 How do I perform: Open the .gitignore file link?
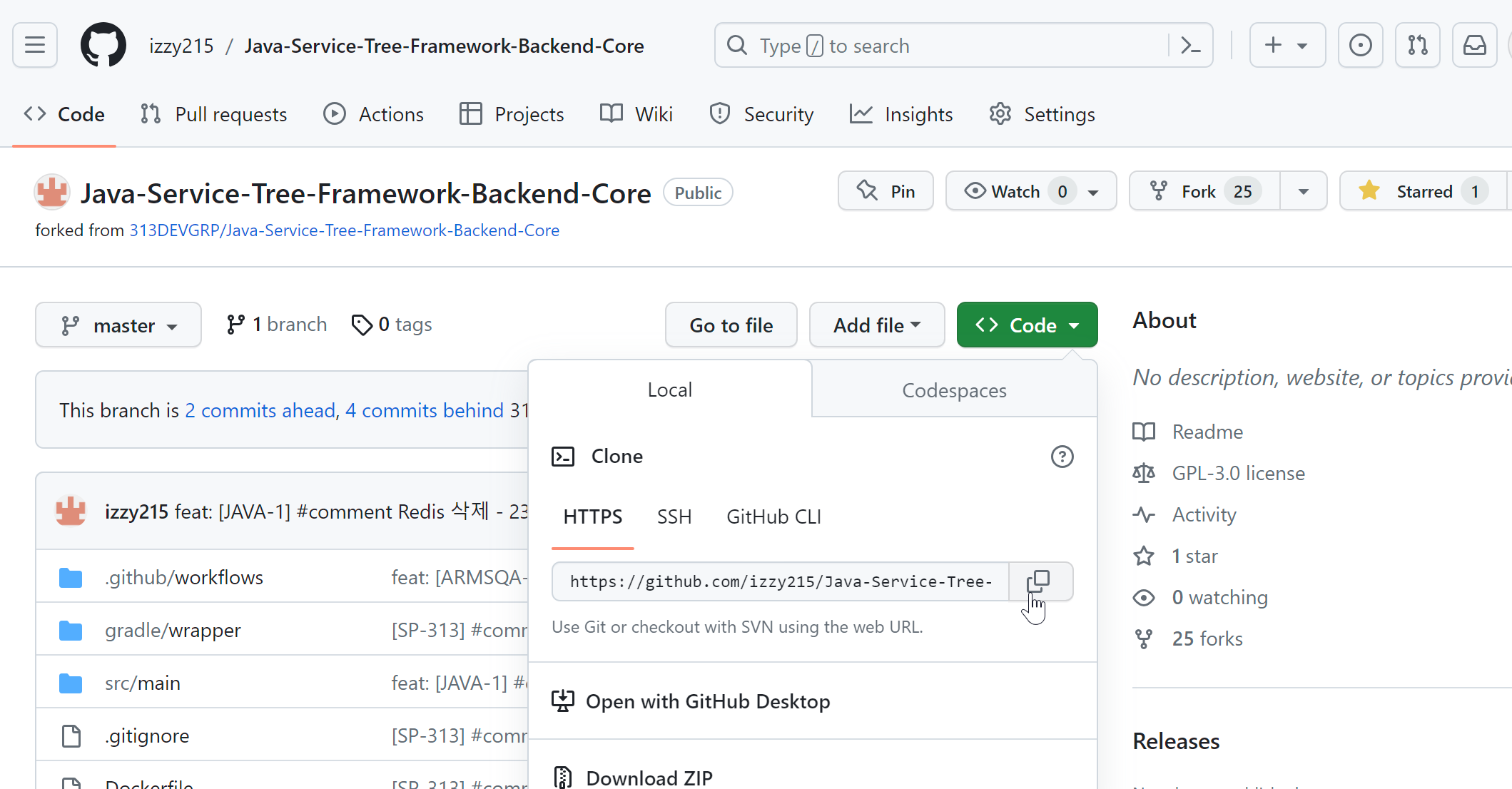tap(148, 735)
